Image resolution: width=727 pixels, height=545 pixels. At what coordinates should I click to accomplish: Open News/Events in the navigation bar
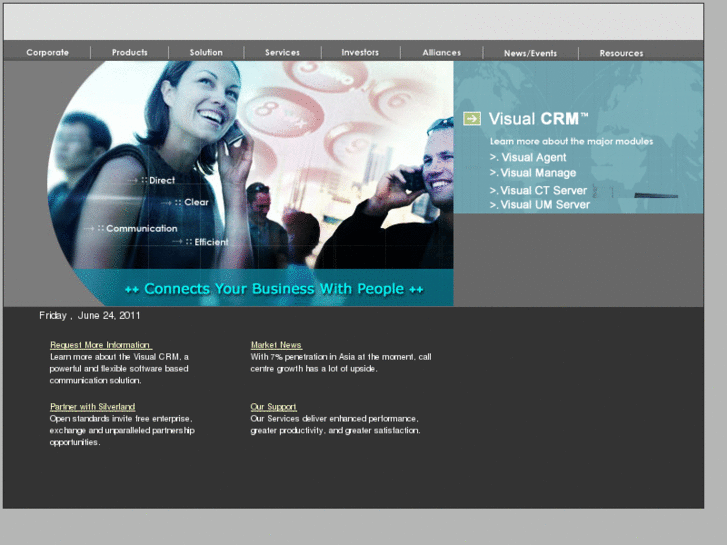[530, 53]
